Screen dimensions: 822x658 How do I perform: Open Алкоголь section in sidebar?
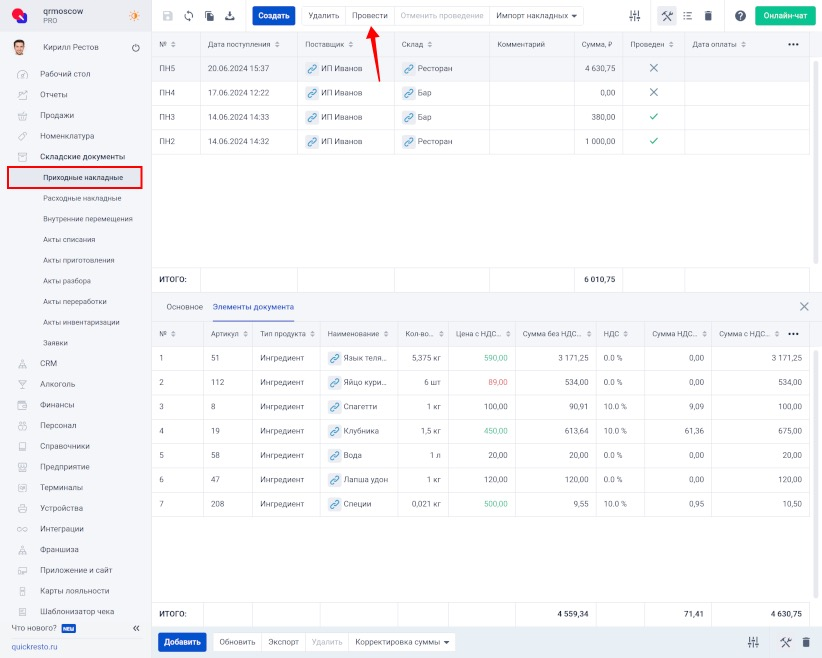[x=58, y=384]
